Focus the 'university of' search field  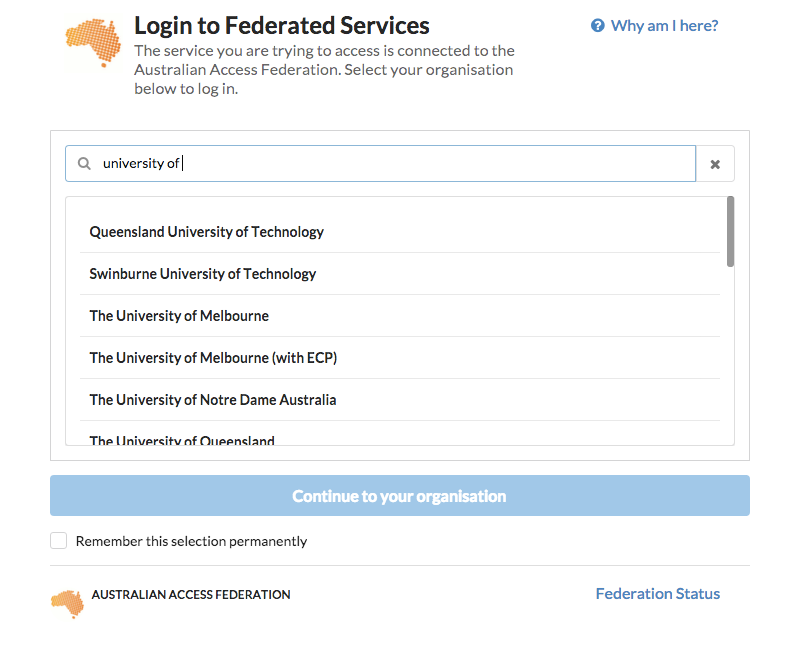[380, 164]
